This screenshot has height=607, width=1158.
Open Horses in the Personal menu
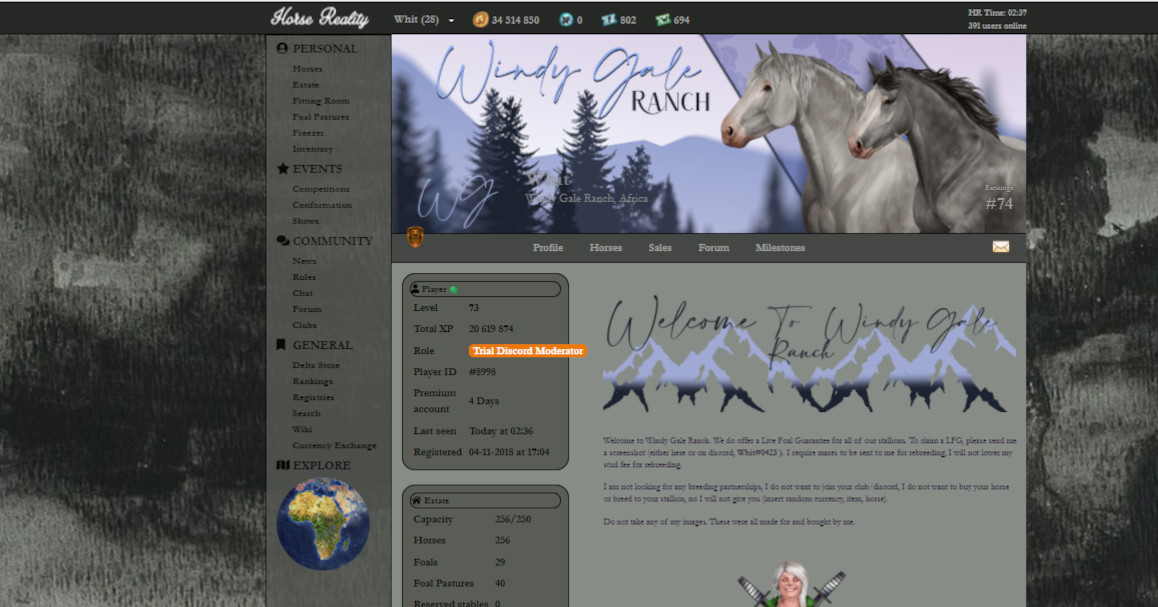coord(307,69)
